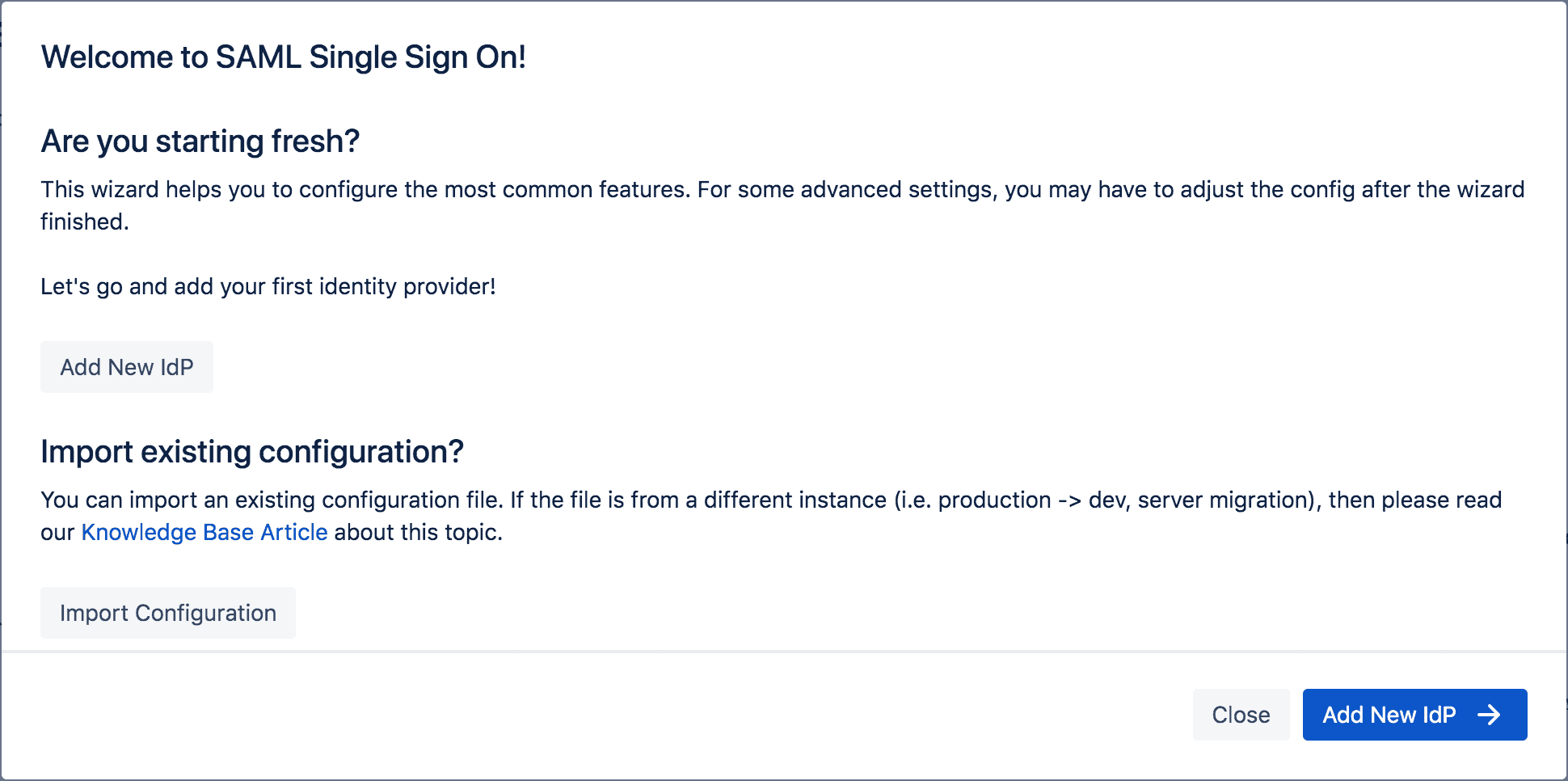This screenshot has width=1568, height=781.
Task: Click the arrow icon inside the blue button
Action: [1491, 715]
